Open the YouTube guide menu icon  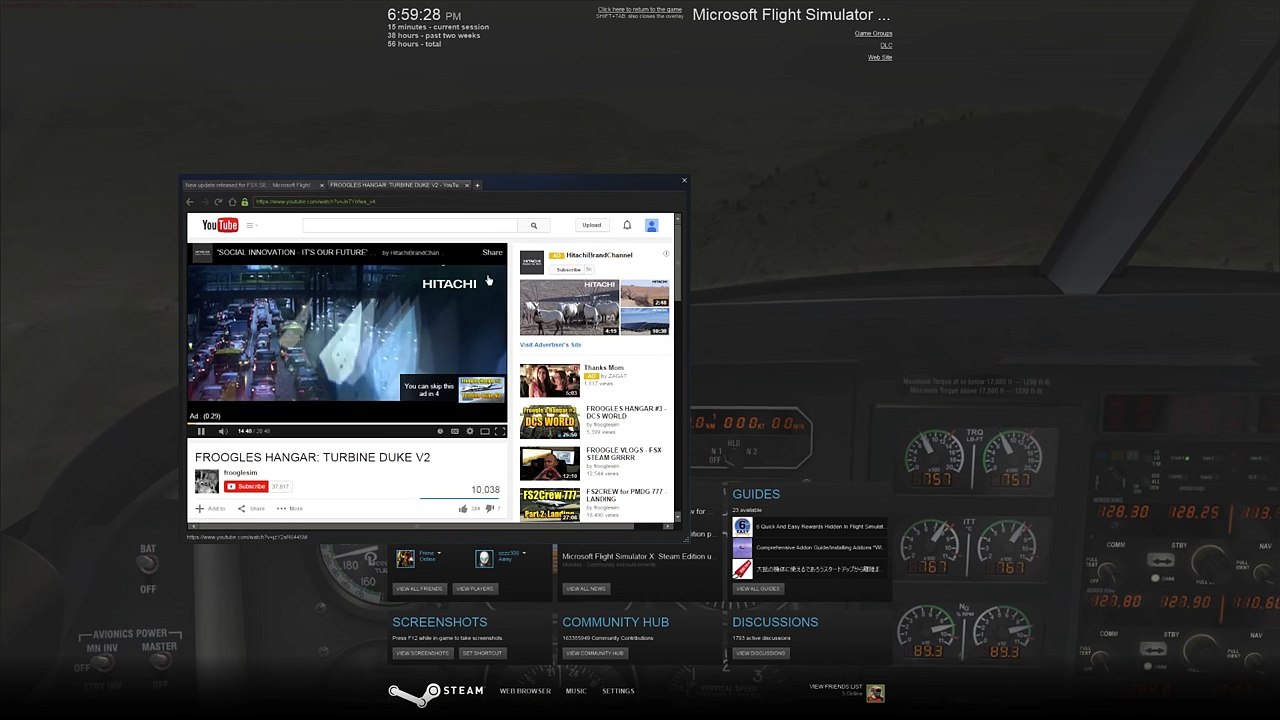tap(250, 225)
